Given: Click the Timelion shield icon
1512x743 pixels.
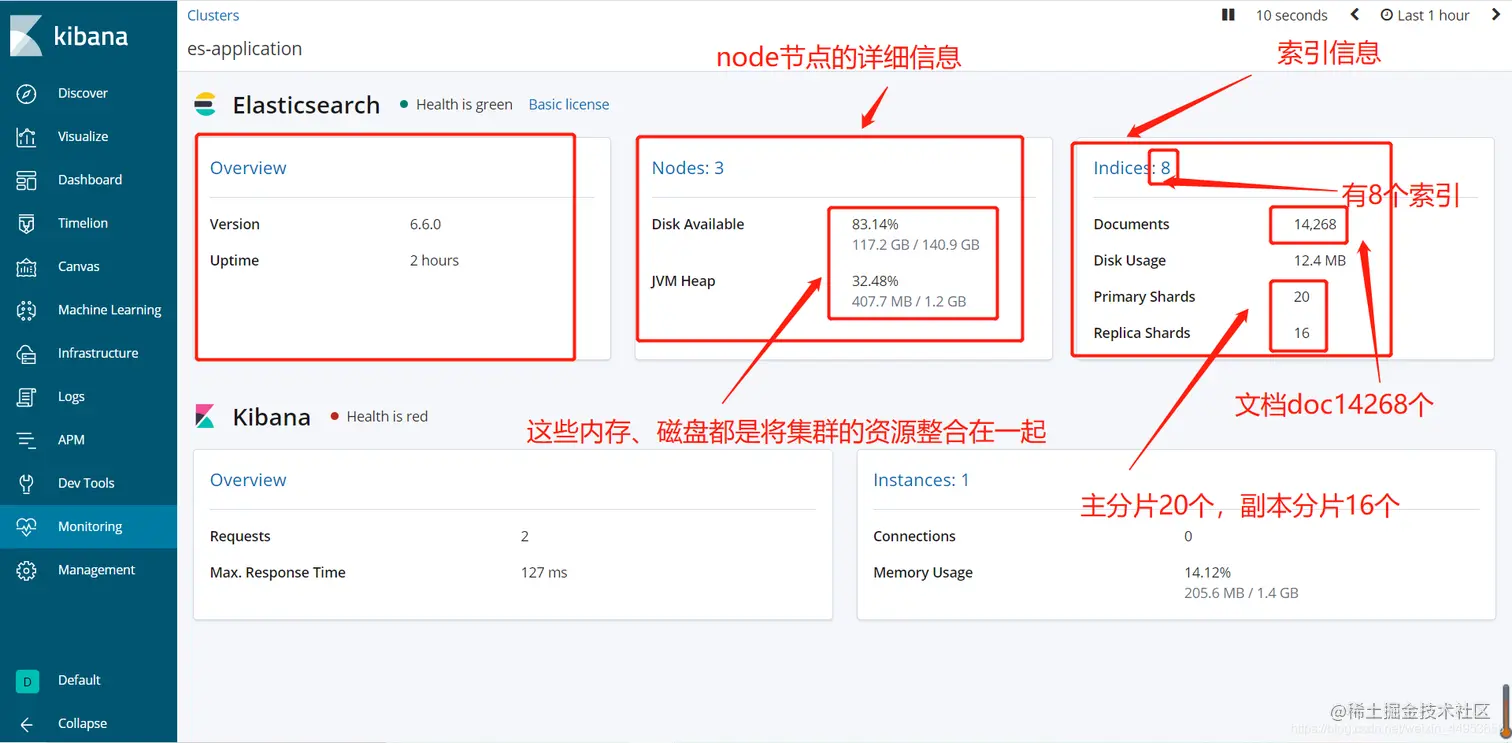Looking at the screenshot, I should click(x=27, y=223).
